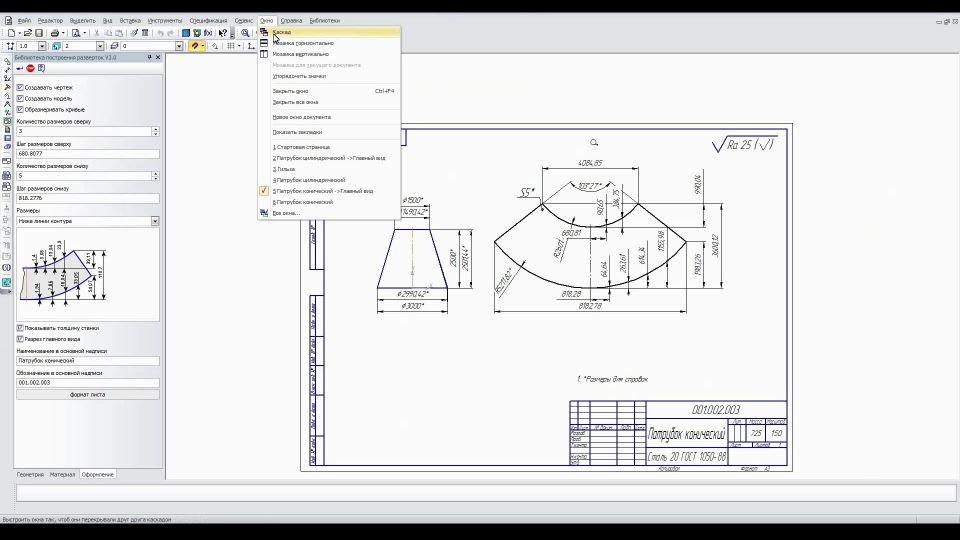Screen dimensions: 960x540
Task: Click the New document icon
Action: [x=10, y=33]
